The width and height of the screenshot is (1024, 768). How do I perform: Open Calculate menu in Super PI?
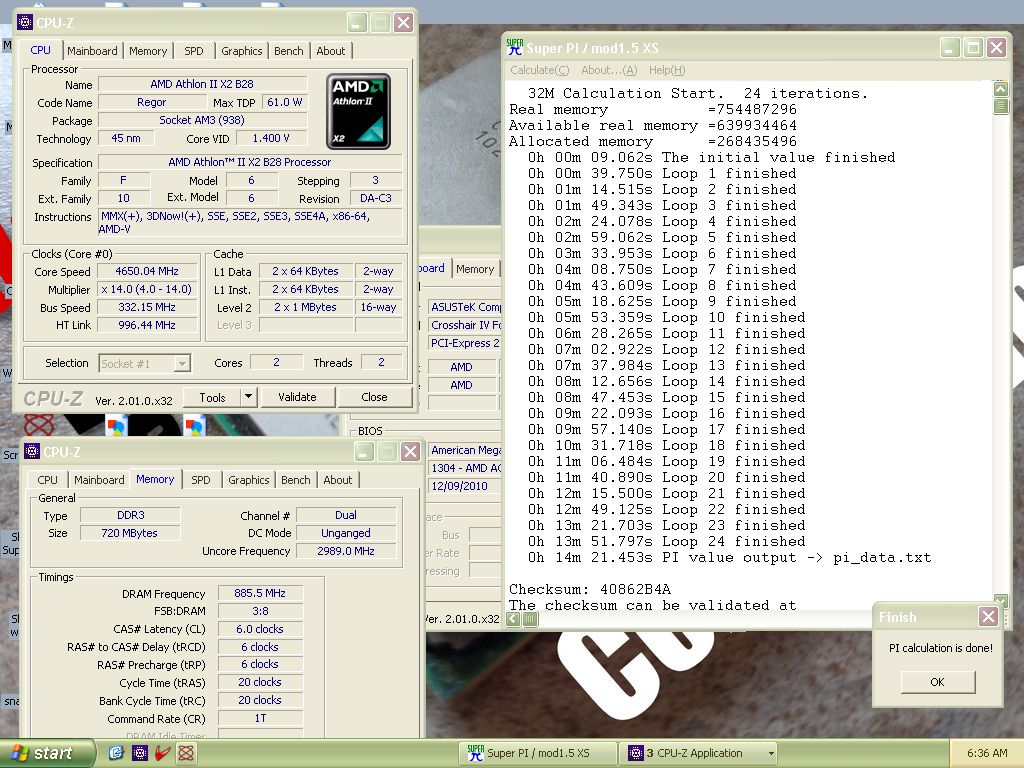click(539, 70)
